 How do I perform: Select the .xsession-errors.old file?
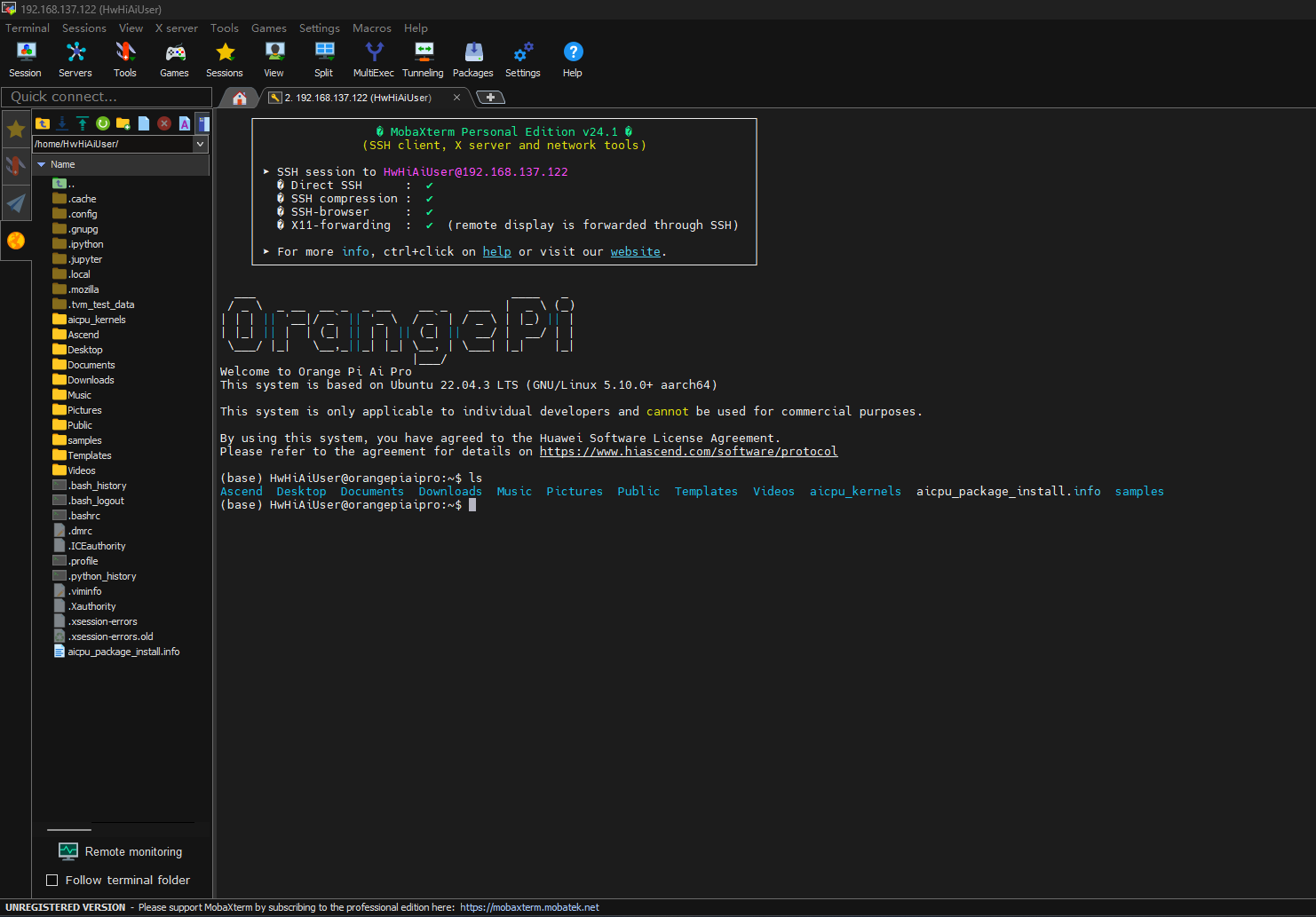click(103, 636)
